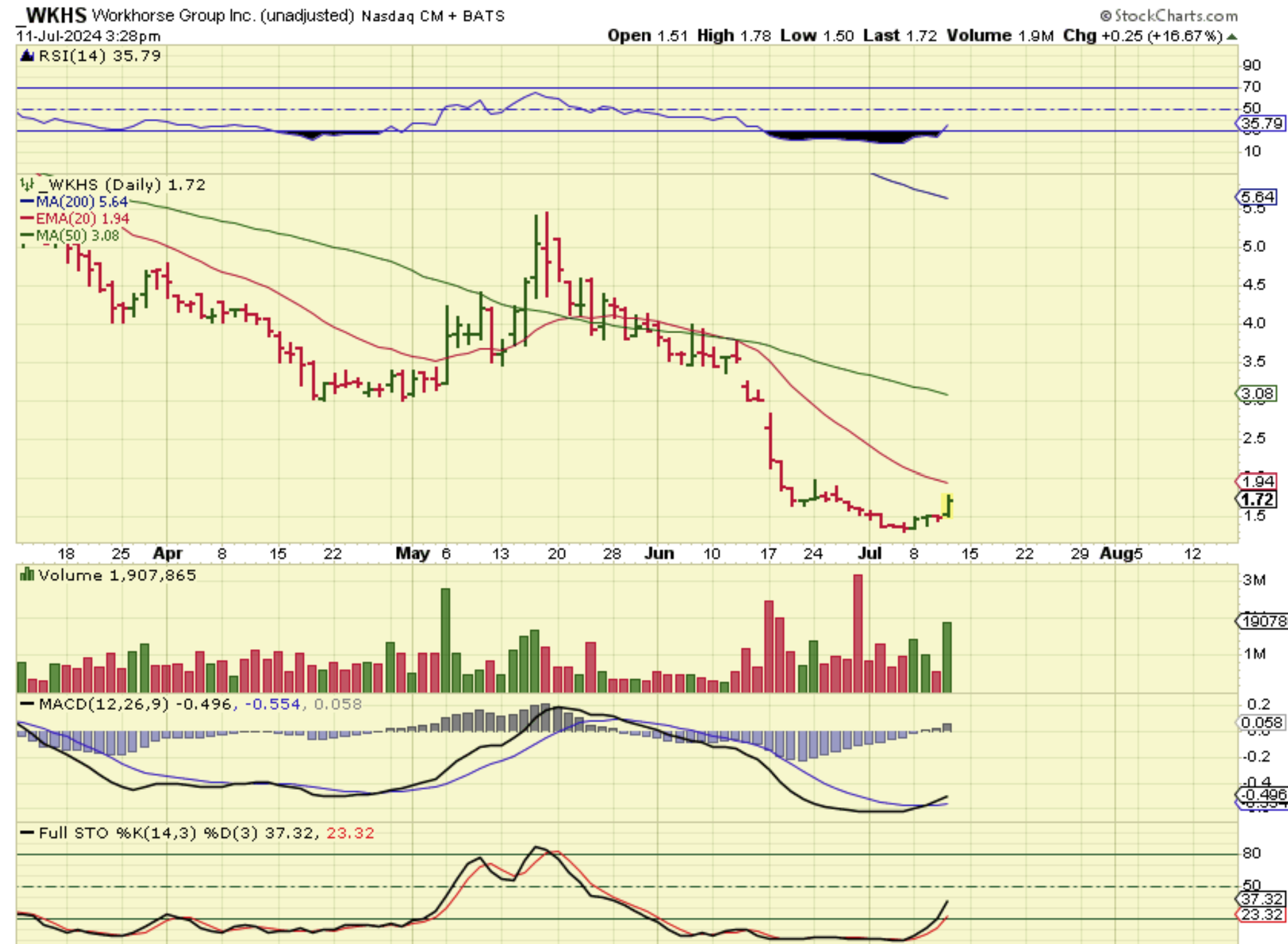
Task: Click the MA(200) blue line swatch
Action: click(x=27, y=202)
